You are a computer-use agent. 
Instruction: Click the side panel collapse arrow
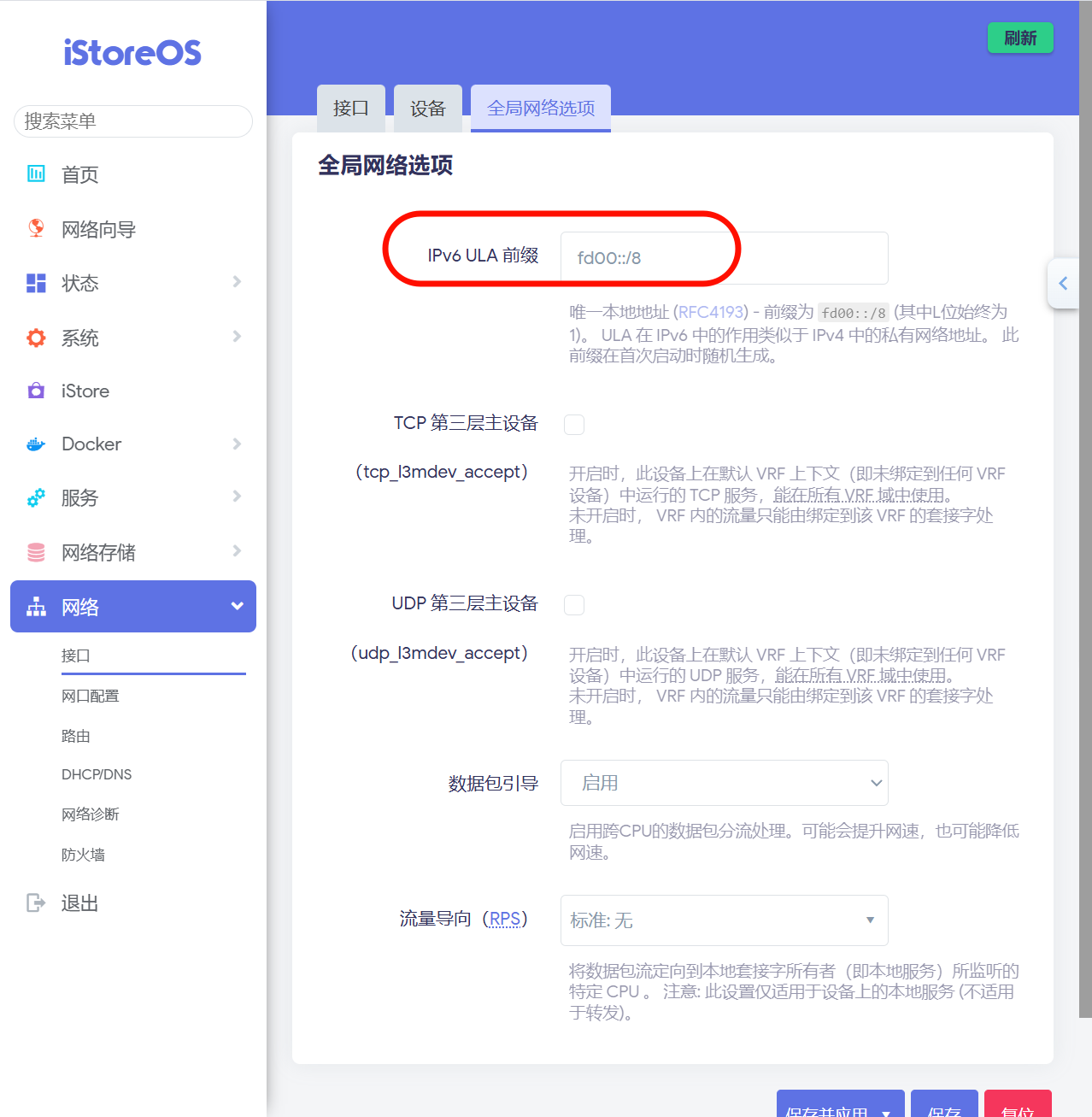1063,283
